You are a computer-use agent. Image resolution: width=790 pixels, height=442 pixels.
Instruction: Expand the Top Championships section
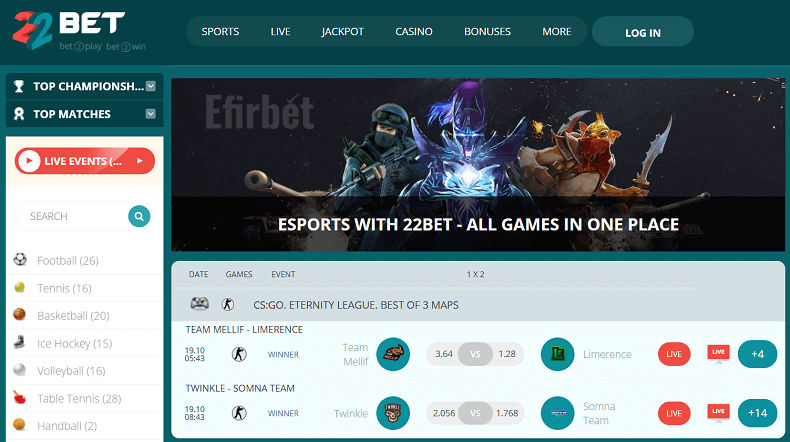coord(151,86)
